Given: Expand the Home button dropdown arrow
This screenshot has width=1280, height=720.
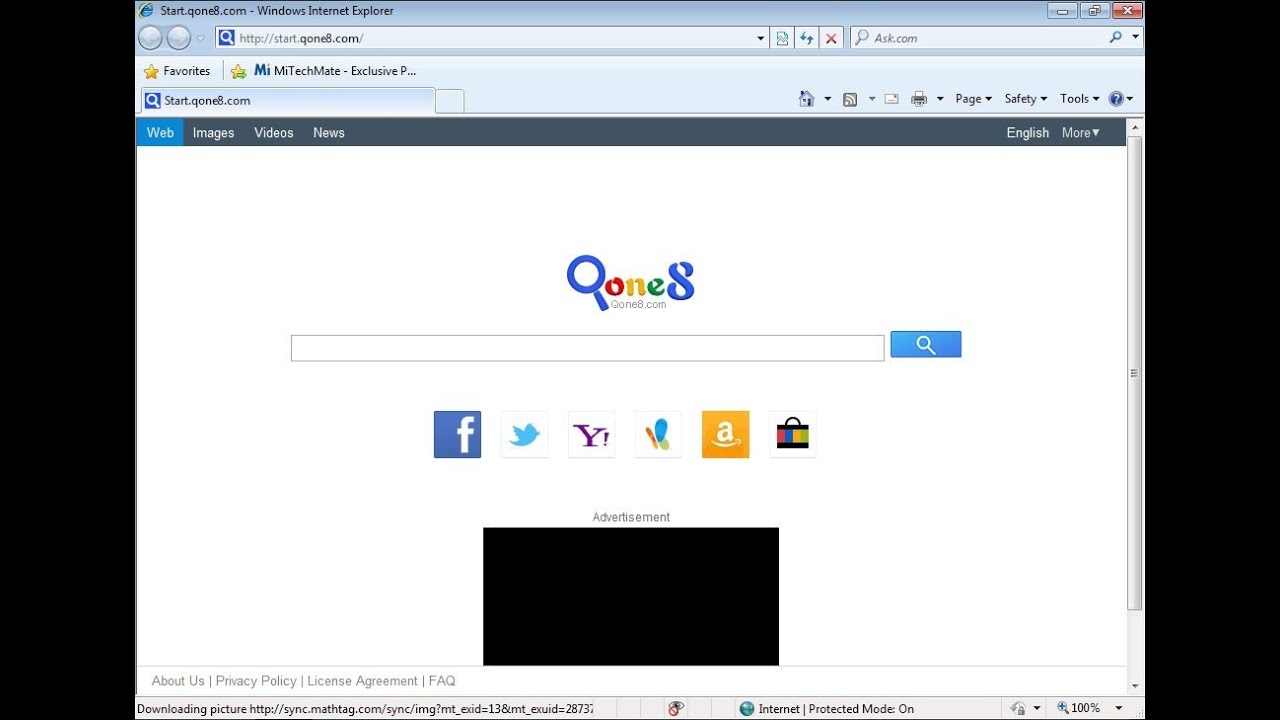Looking at the screenshot, I should click(x=828, y=99).
